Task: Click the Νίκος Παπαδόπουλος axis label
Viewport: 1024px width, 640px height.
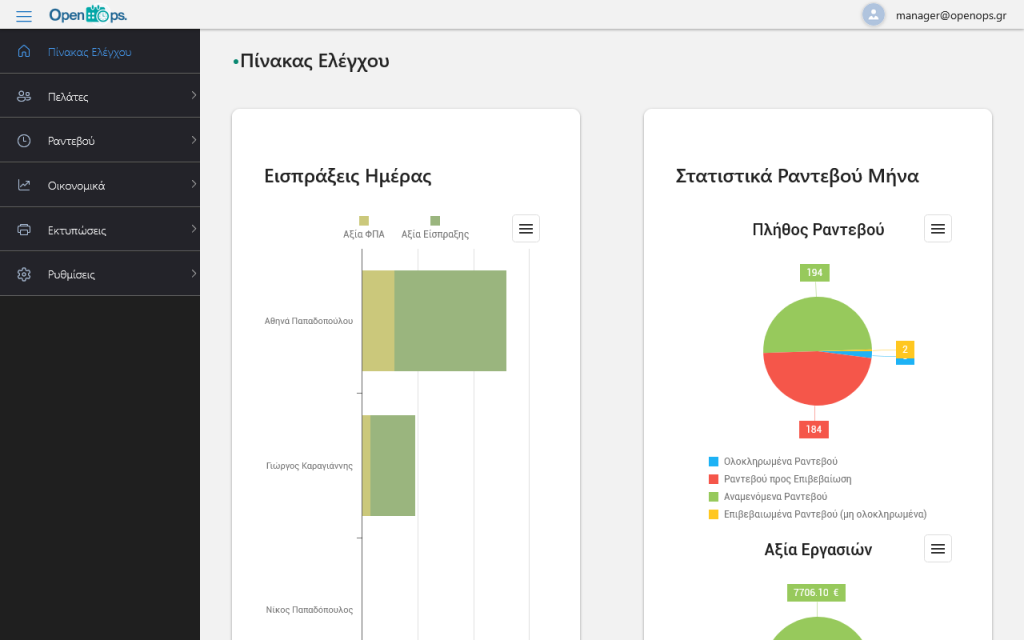Action: point(309,610)
